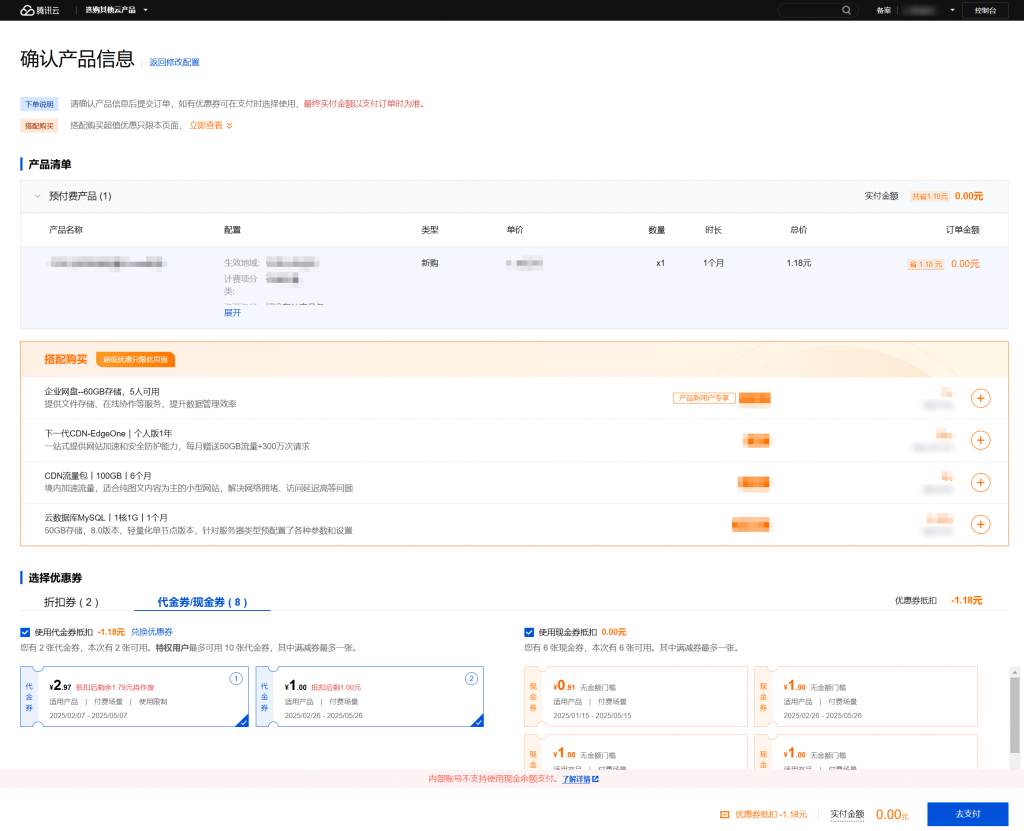Open 备案 in top navigation
This screenshot has width=1024, height=831.
click(884, 10)
